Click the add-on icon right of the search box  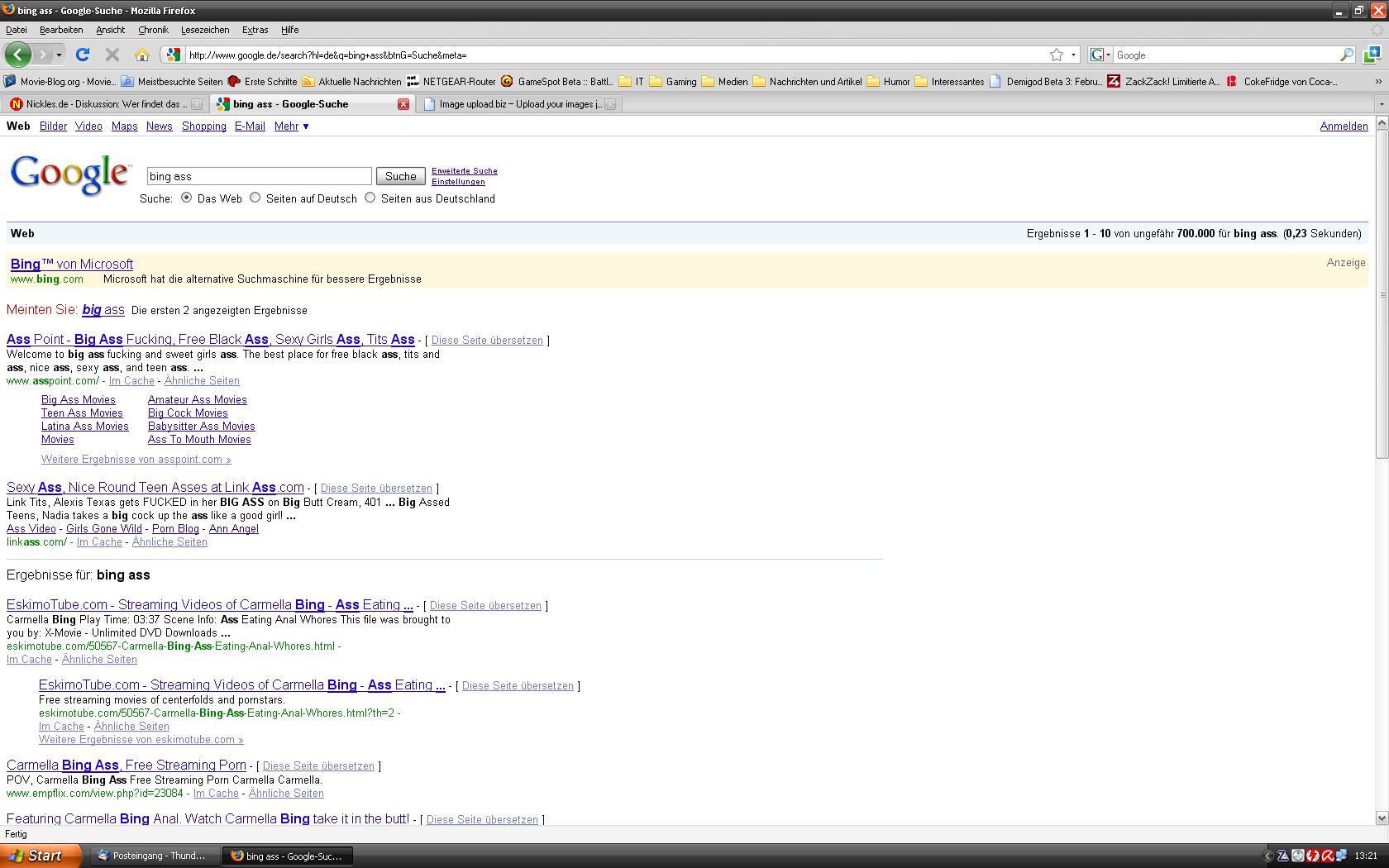[x=1372, y=55]
